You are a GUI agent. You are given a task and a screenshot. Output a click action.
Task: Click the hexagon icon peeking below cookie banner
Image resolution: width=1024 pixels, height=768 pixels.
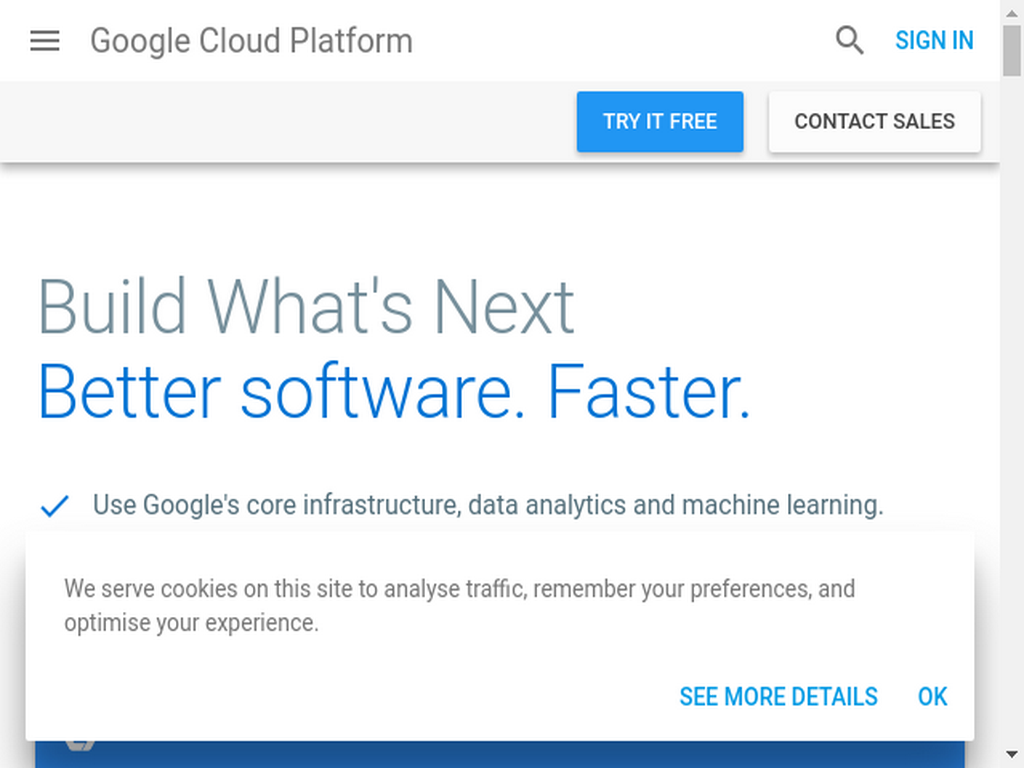[80, 744]
